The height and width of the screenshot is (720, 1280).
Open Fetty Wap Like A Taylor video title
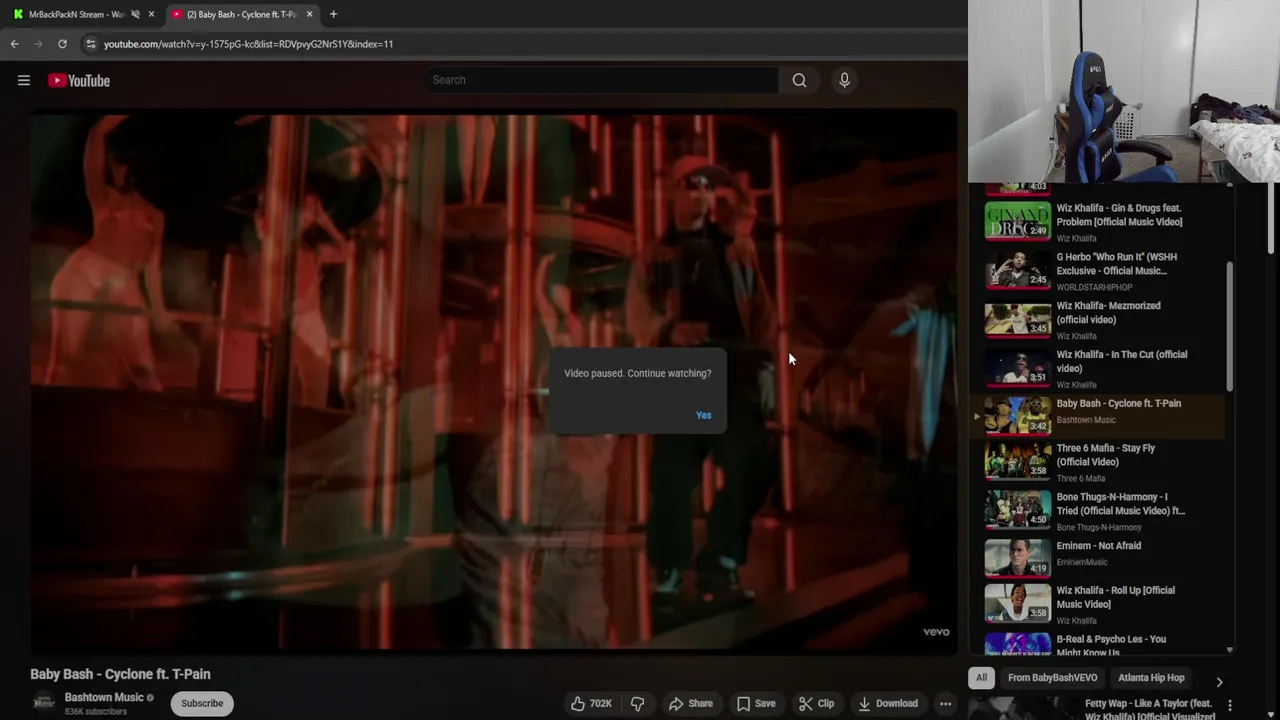click(x=1150, y=709)
